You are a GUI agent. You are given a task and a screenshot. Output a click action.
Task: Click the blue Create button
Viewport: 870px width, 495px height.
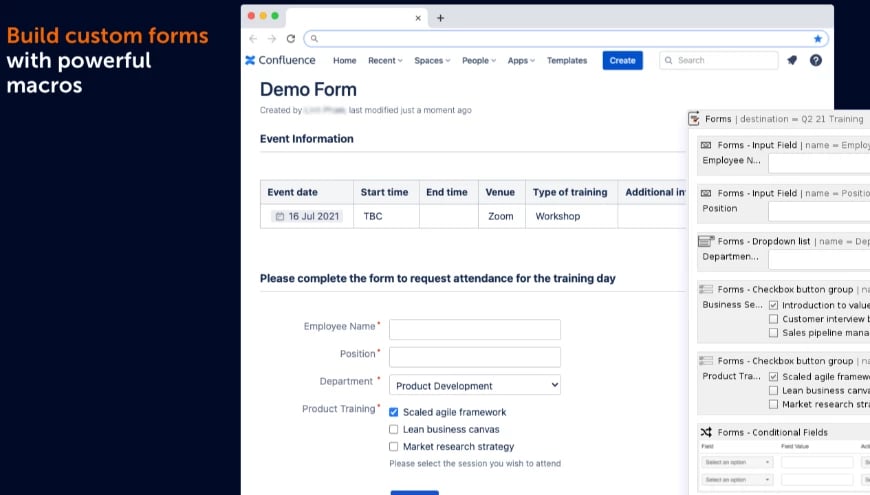pyautogui.click(x=623, y=60)
